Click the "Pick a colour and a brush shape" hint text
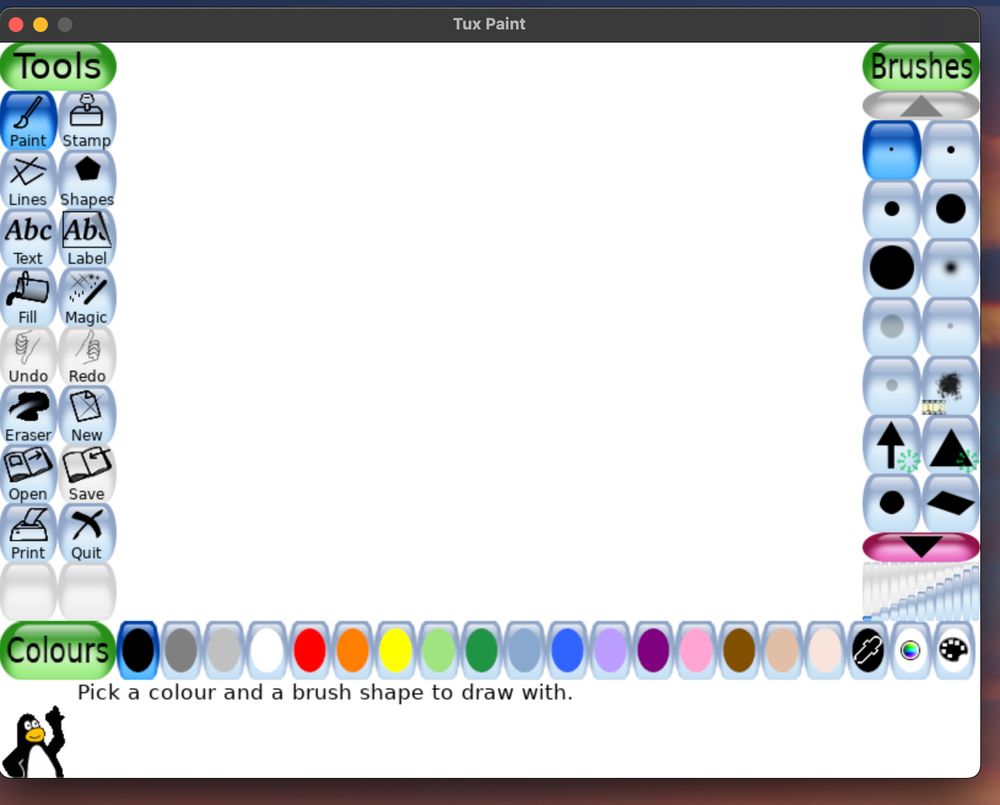This screenshot has height=805, width=1000. [x=325, y=692]
